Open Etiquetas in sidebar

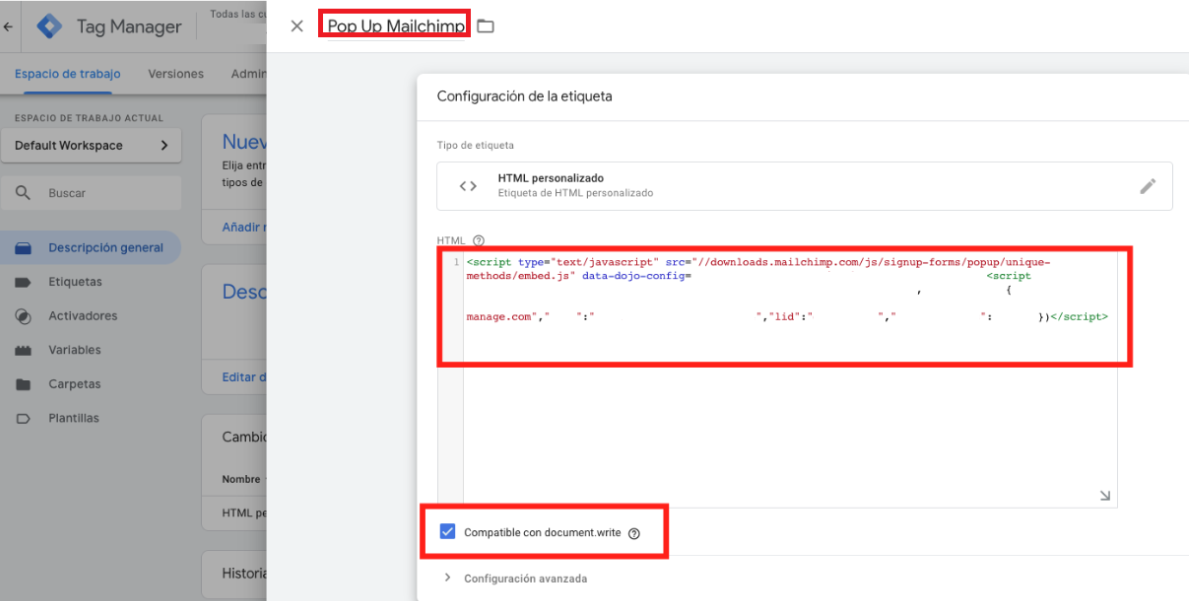pos(75,282)
